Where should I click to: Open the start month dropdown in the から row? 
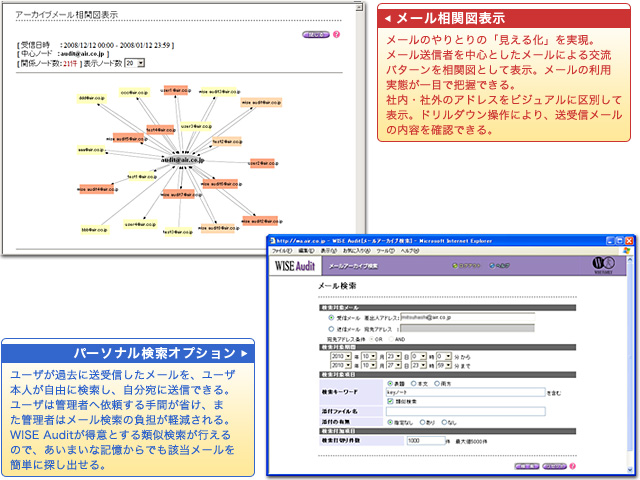(369, 356)
